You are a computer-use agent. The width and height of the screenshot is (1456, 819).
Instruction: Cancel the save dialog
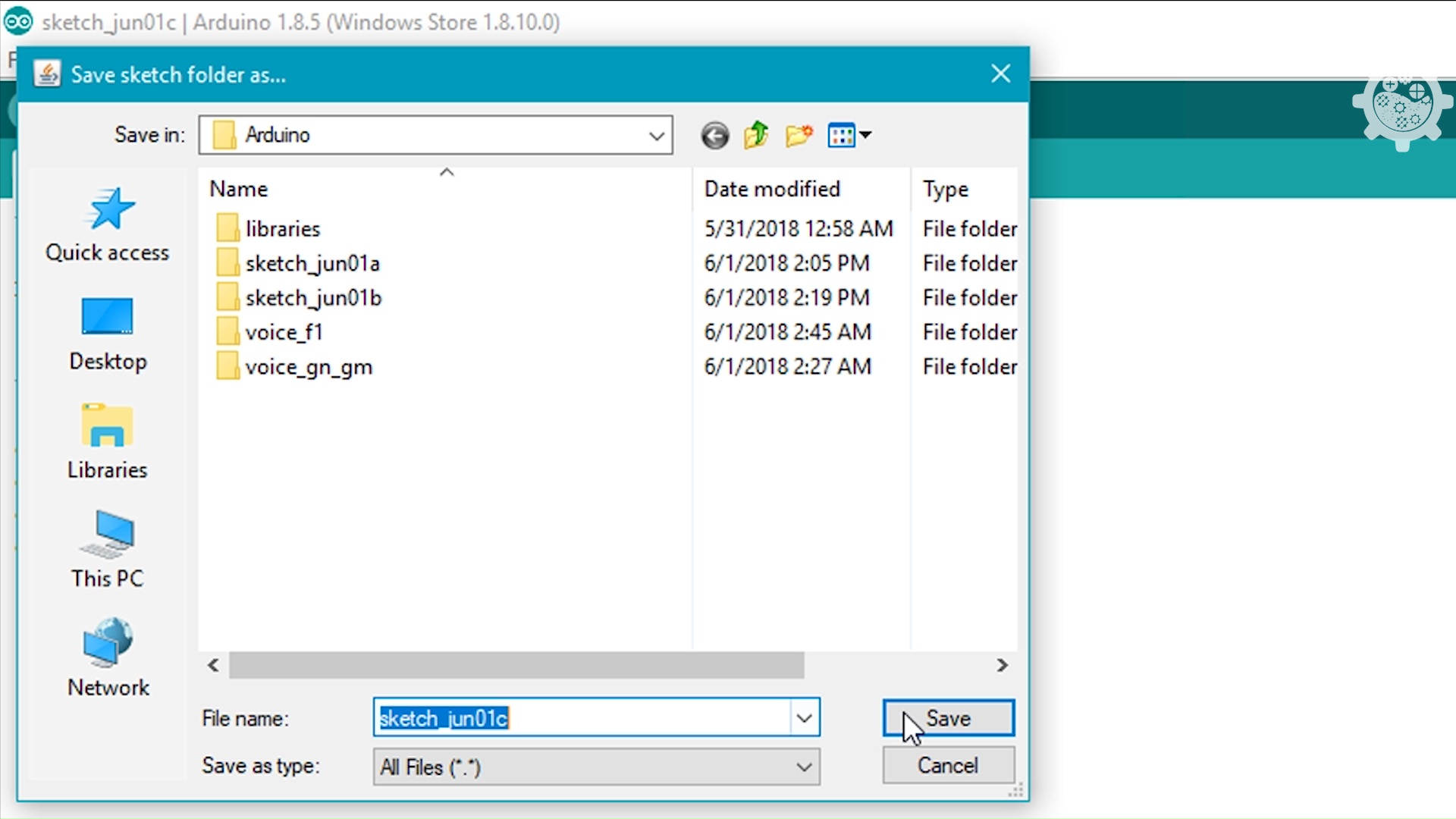click(948, 765)
